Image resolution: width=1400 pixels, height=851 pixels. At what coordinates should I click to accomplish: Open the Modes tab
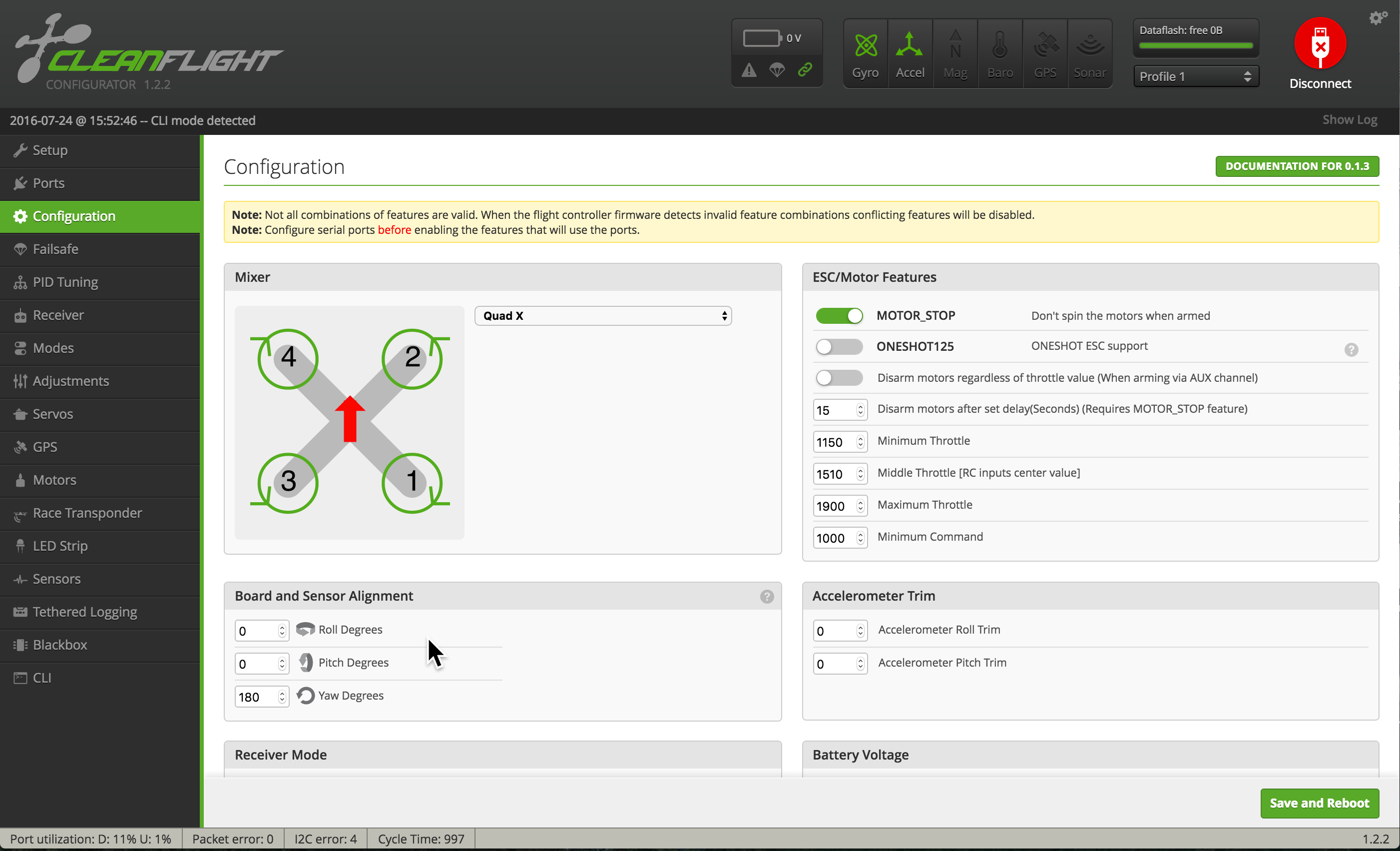click(100, 348)
